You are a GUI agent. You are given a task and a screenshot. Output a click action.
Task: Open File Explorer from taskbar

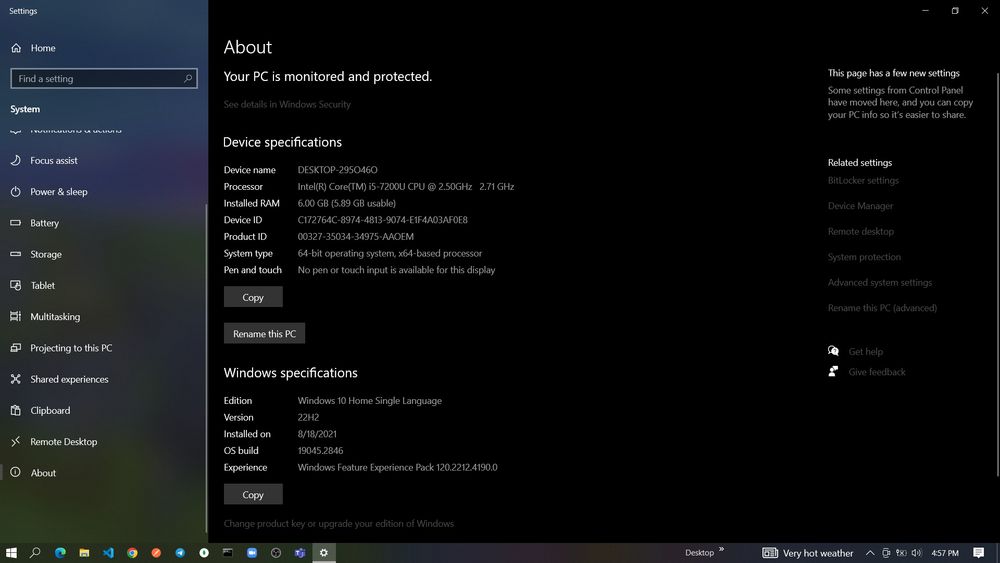pos(84,553)
